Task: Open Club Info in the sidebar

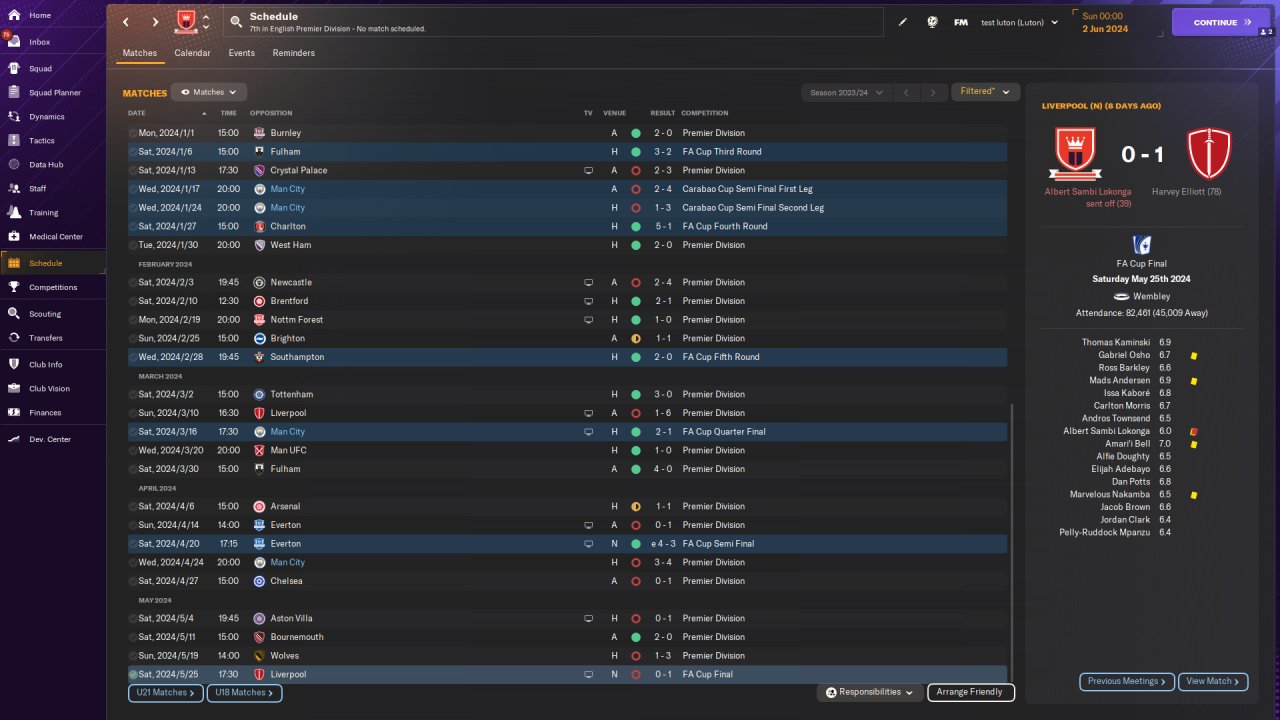Action: 46,364
